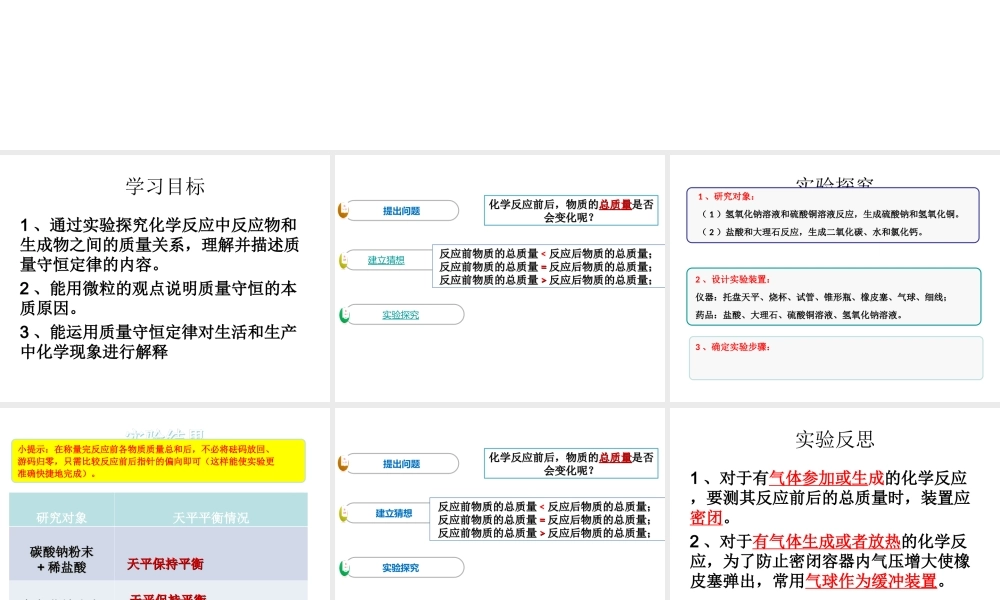Click the 学习目标 slide title
This screenshot has height=600, width=1000.
click(165, 186)
